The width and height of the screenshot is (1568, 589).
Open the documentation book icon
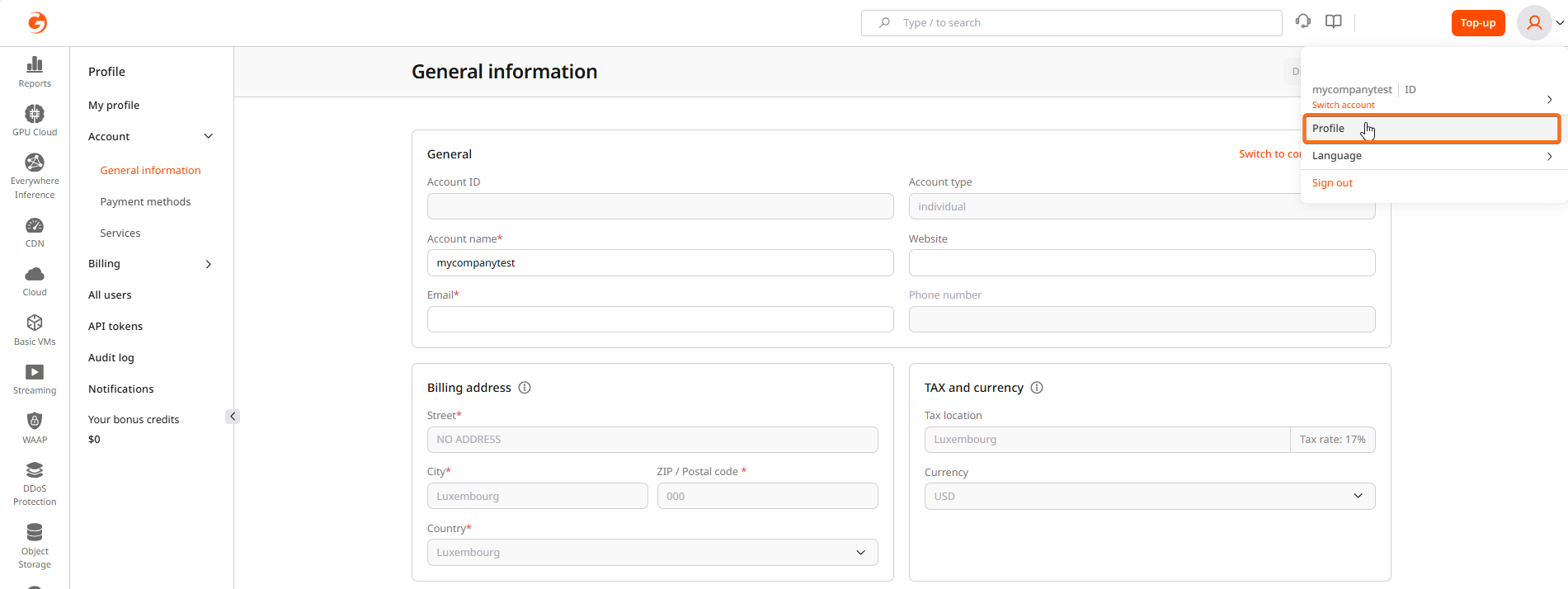pos(1334,21)
